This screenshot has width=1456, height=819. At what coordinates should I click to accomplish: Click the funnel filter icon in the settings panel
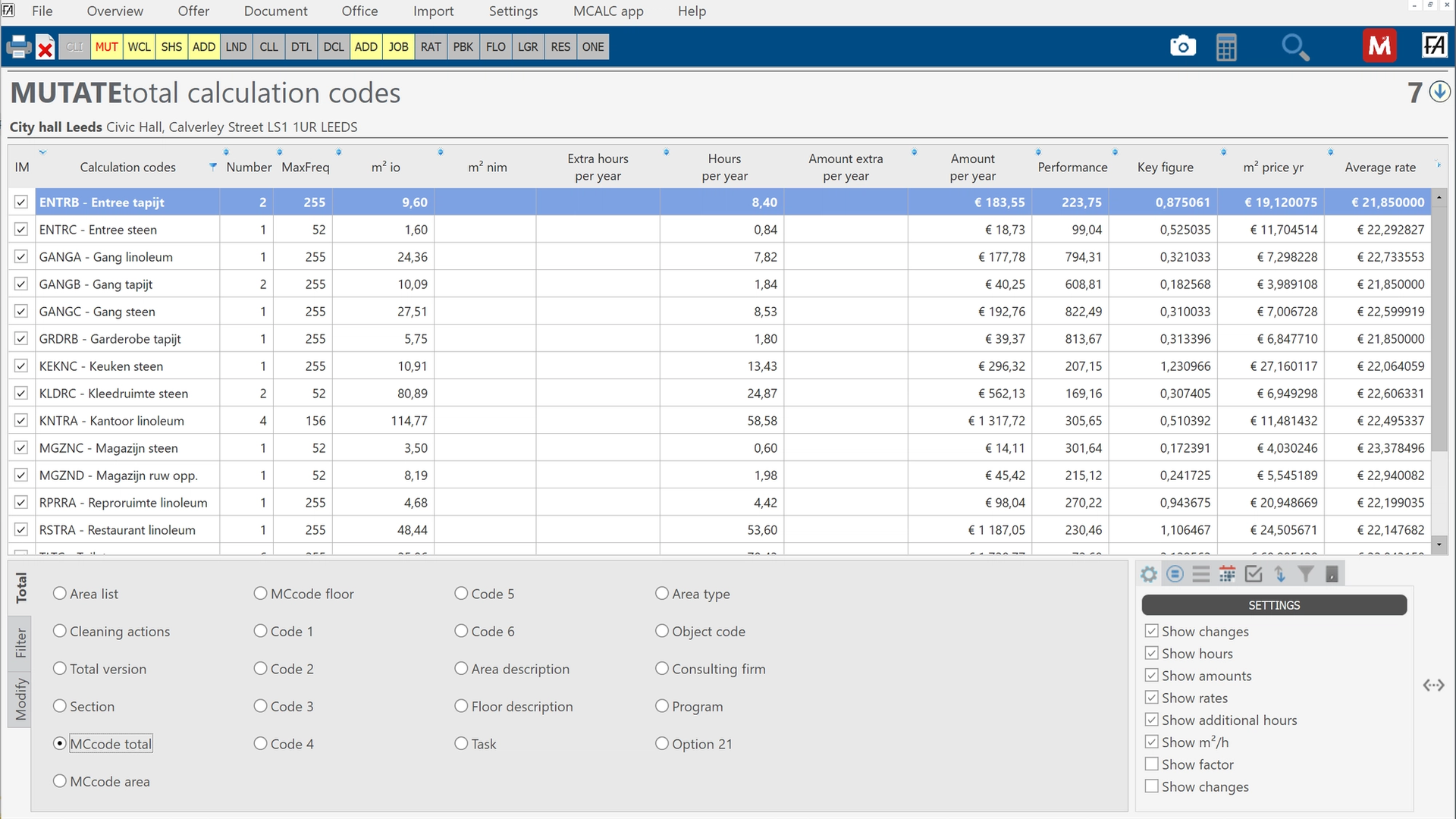[x=1305, y=574]
